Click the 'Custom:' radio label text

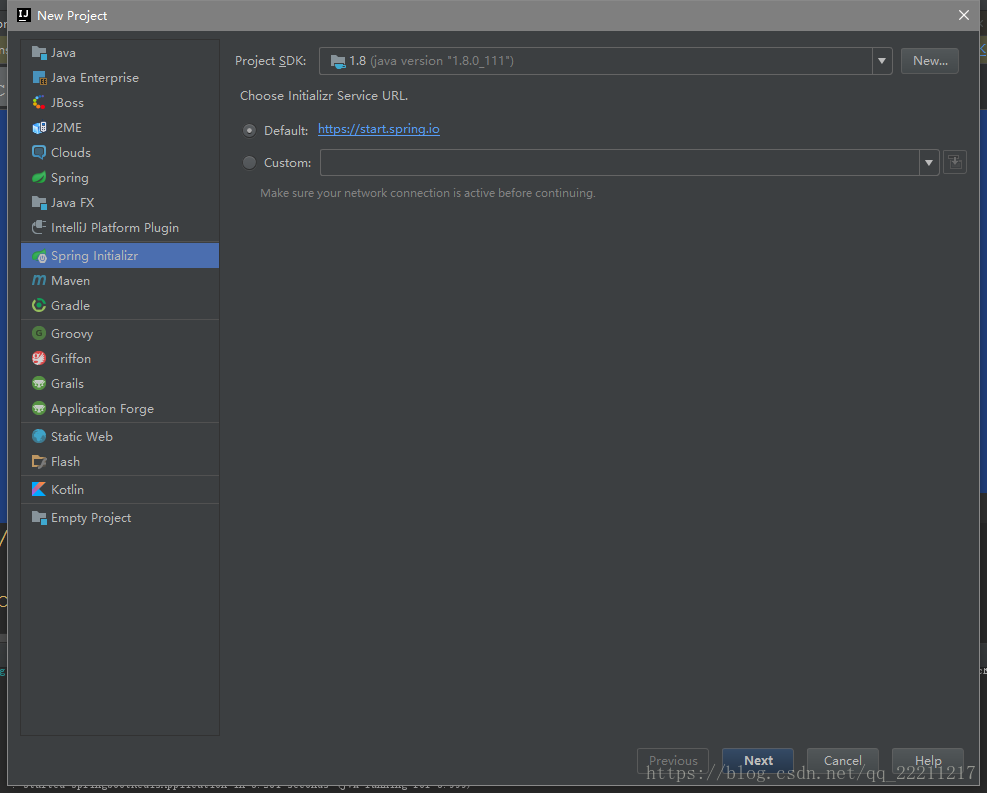coord(288,162)
